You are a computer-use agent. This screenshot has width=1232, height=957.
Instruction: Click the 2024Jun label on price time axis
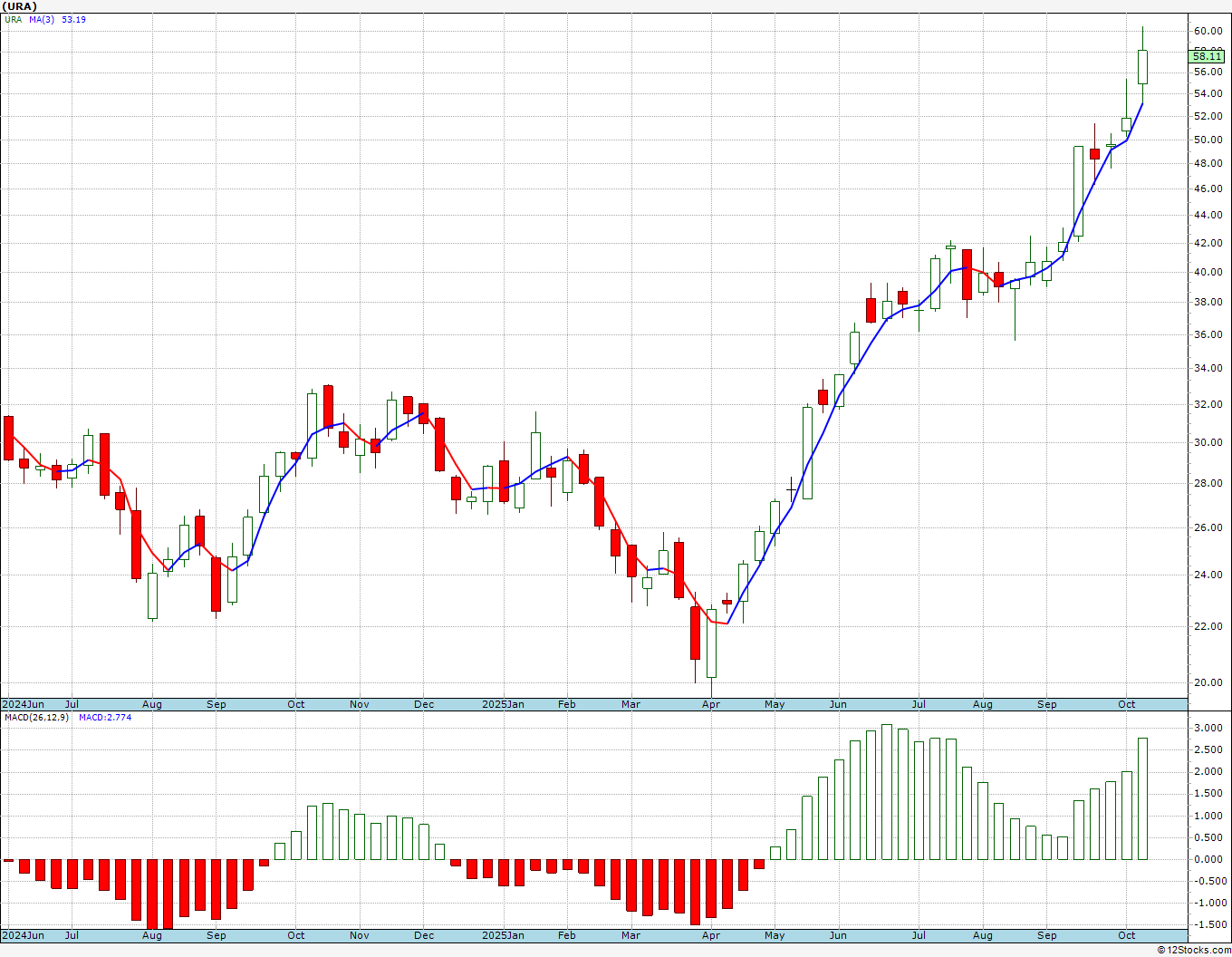tap(23, 704)
